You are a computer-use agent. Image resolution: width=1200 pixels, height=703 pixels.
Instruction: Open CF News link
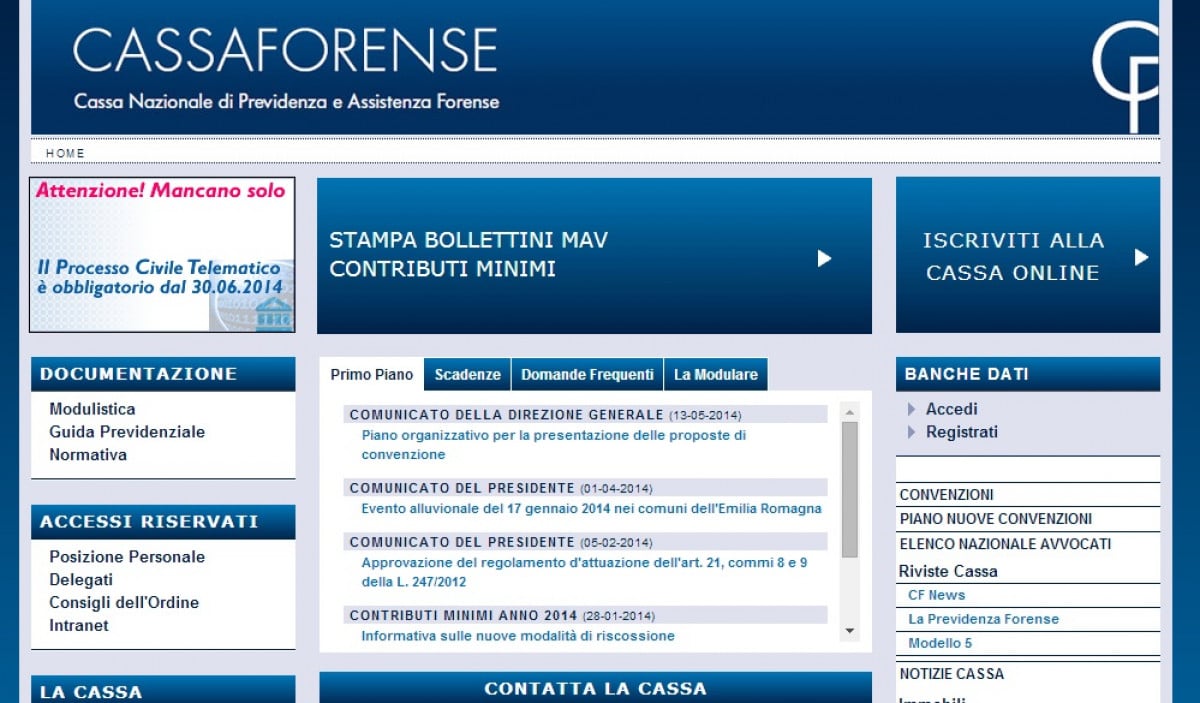coord(937,595)
